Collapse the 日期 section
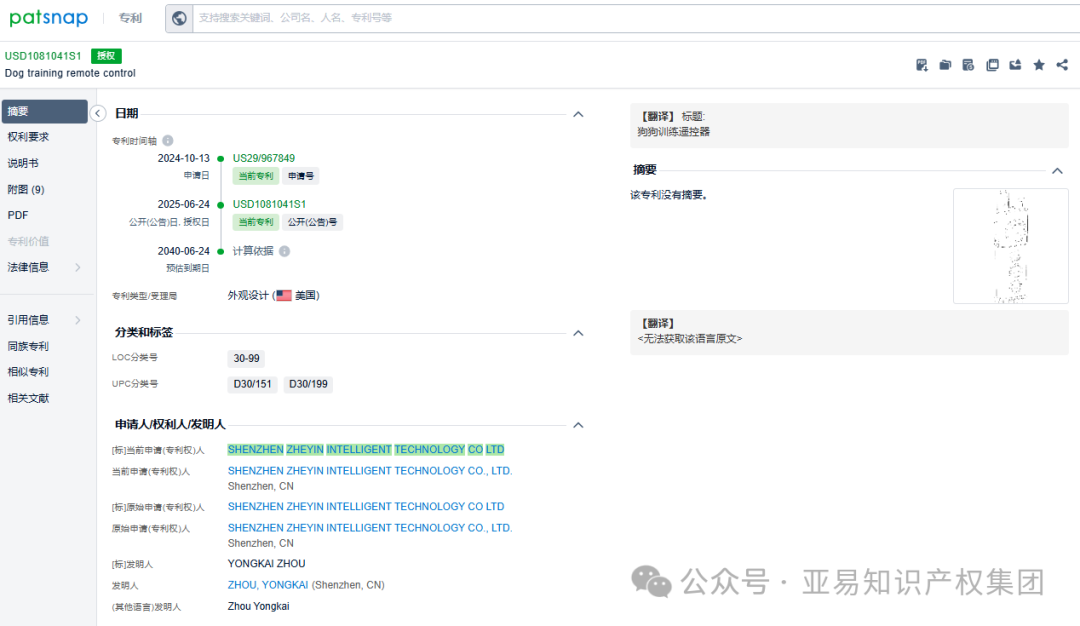This screenshot has height=626, width=1080. point(579,114)
